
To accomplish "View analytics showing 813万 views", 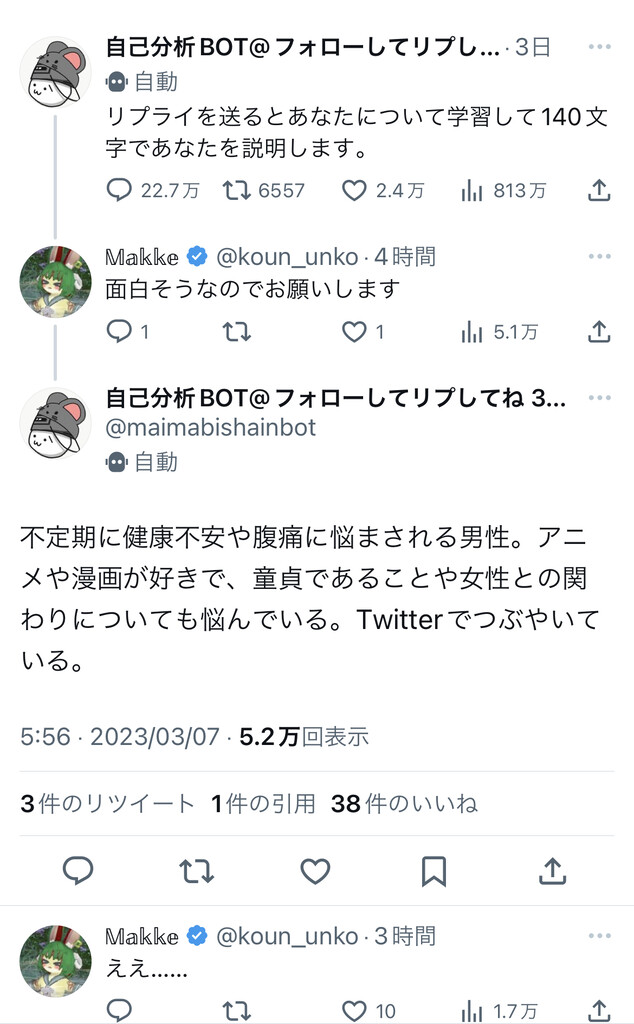I will (x=472, y=190).
